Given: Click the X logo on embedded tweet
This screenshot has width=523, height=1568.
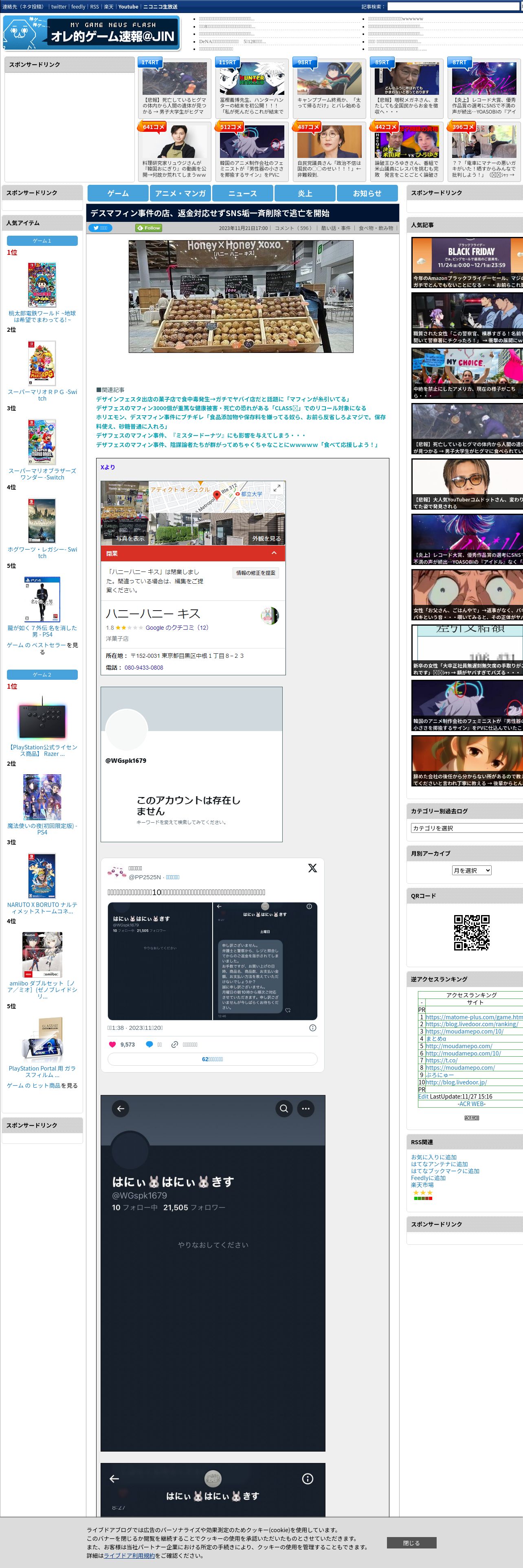Looking at the screenshot, I should pyautogui.click(x=312, y=868).
